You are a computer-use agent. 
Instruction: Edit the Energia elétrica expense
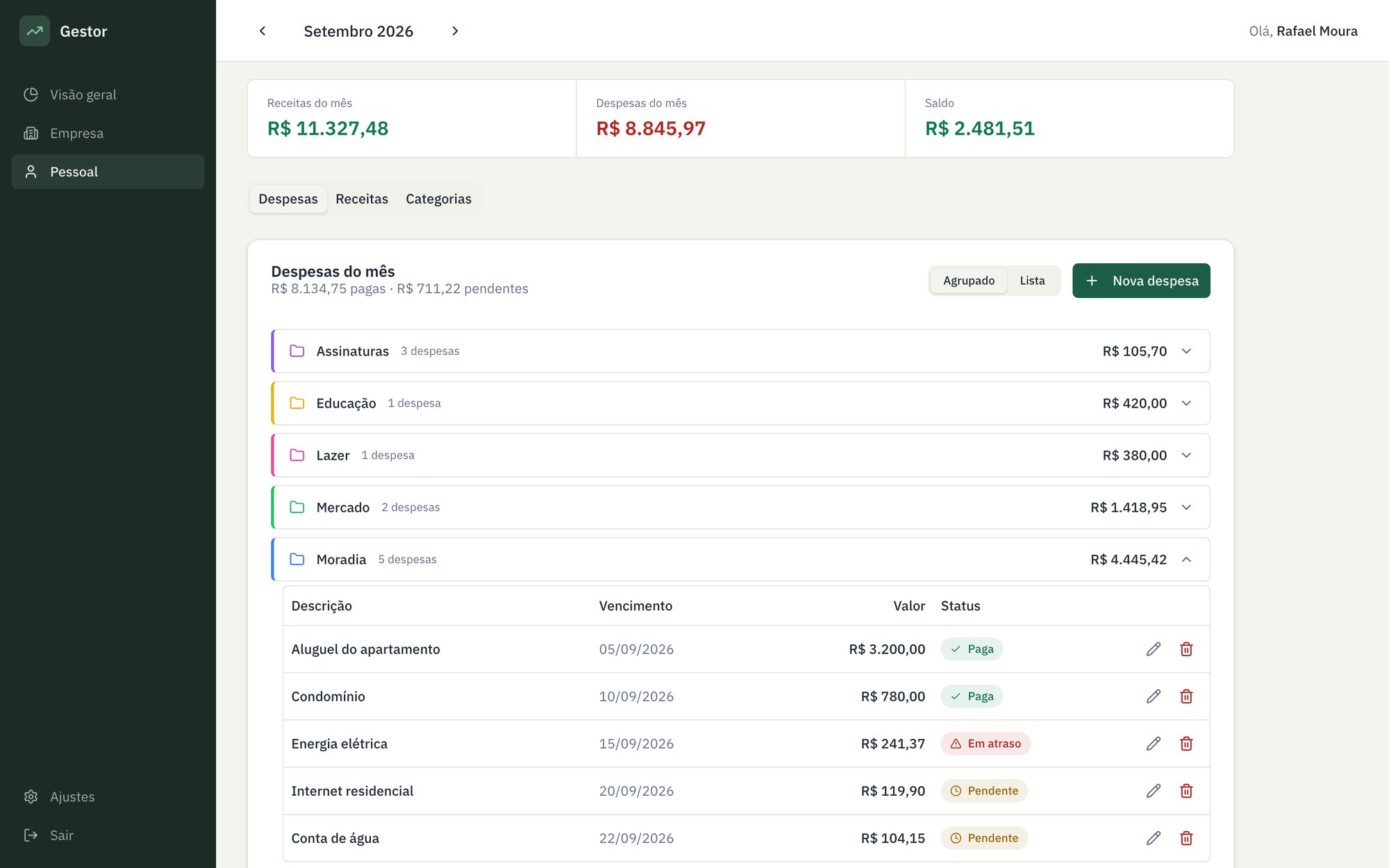coord(1154,744)
